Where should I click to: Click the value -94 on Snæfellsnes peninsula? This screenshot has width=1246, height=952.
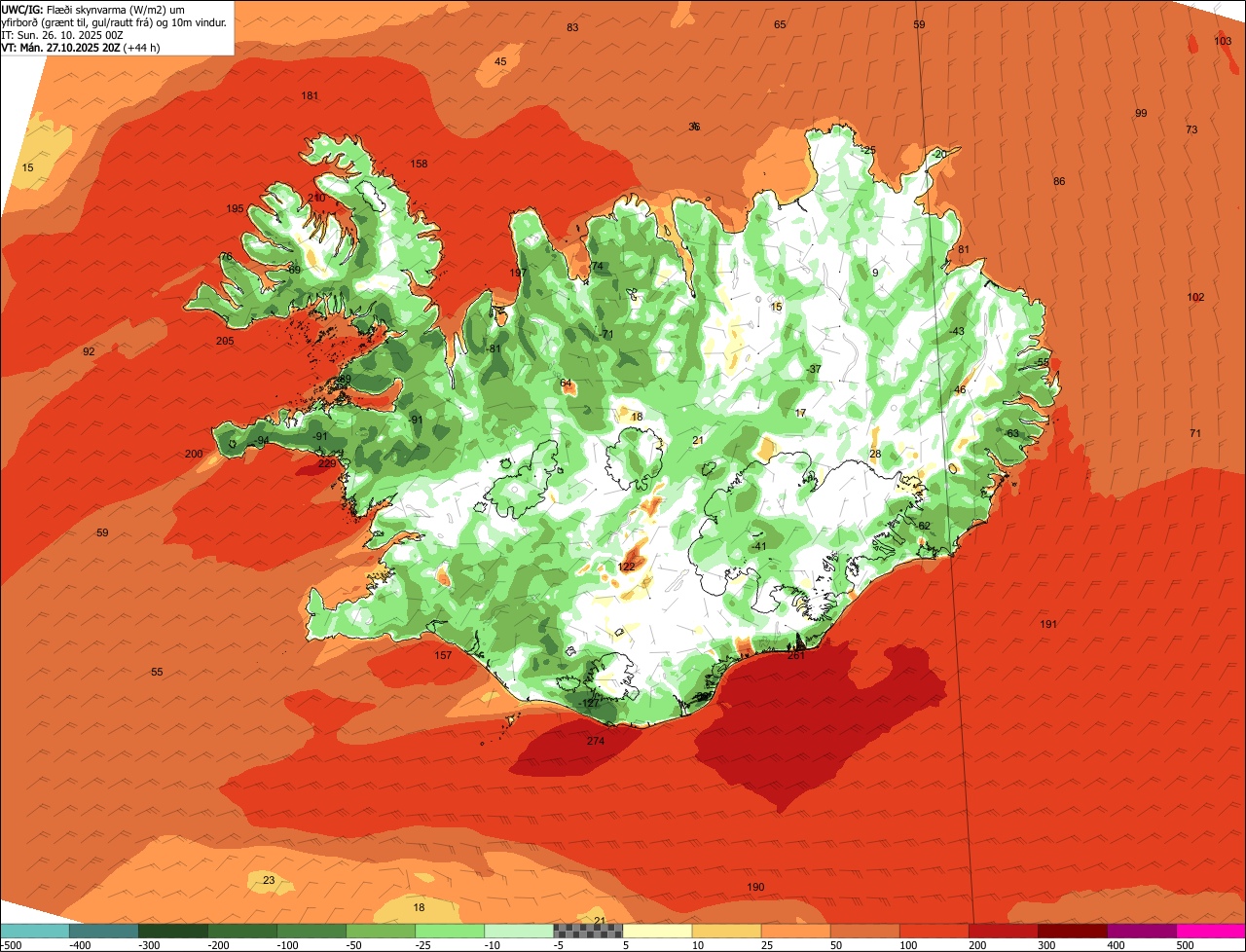pos(261,441)
